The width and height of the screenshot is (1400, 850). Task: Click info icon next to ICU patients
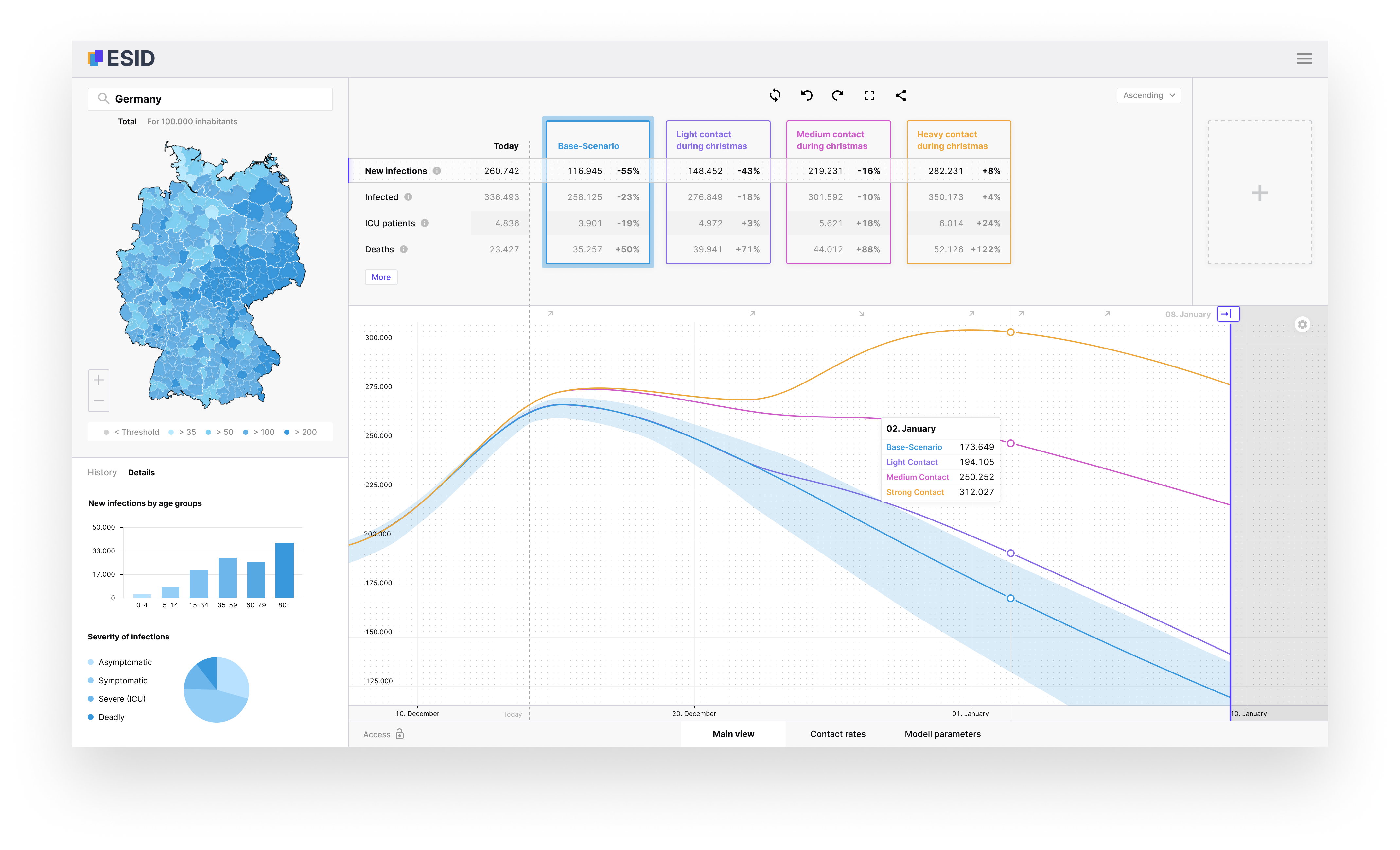tap(425, 223)
